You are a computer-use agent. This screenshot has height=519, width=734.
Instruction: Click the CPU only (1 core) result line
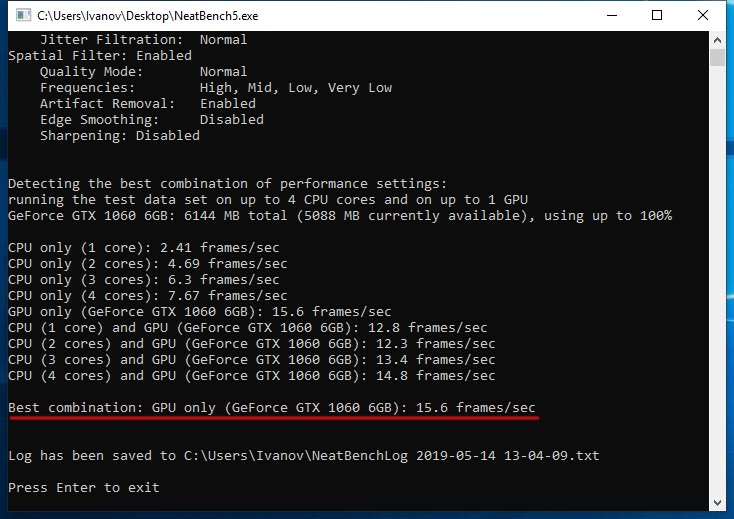tap(144, 248)
